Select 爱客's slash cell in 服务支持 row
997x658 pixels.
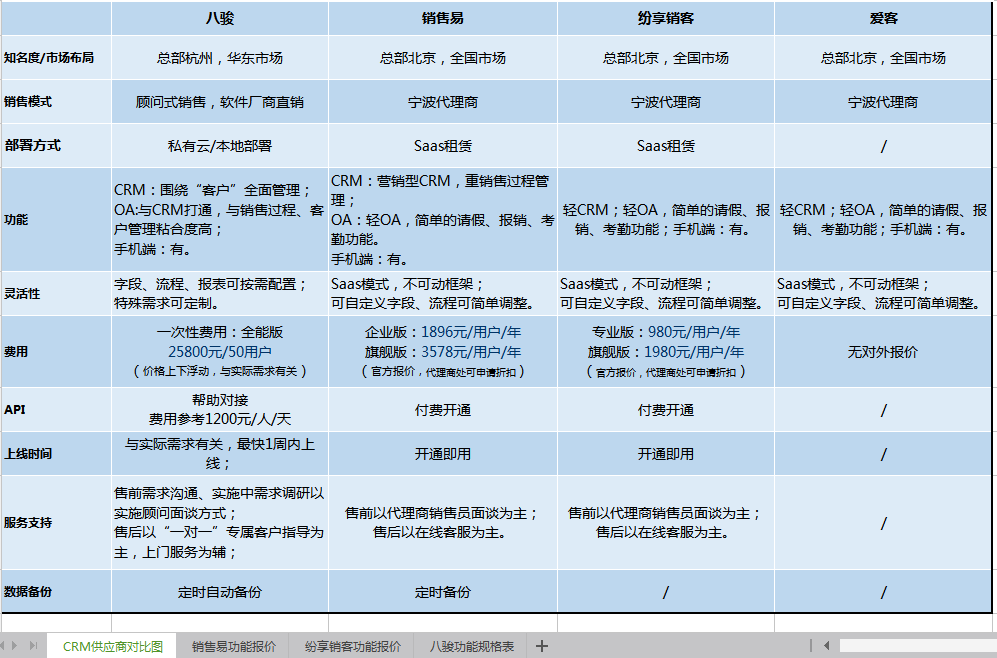(883, 523)
